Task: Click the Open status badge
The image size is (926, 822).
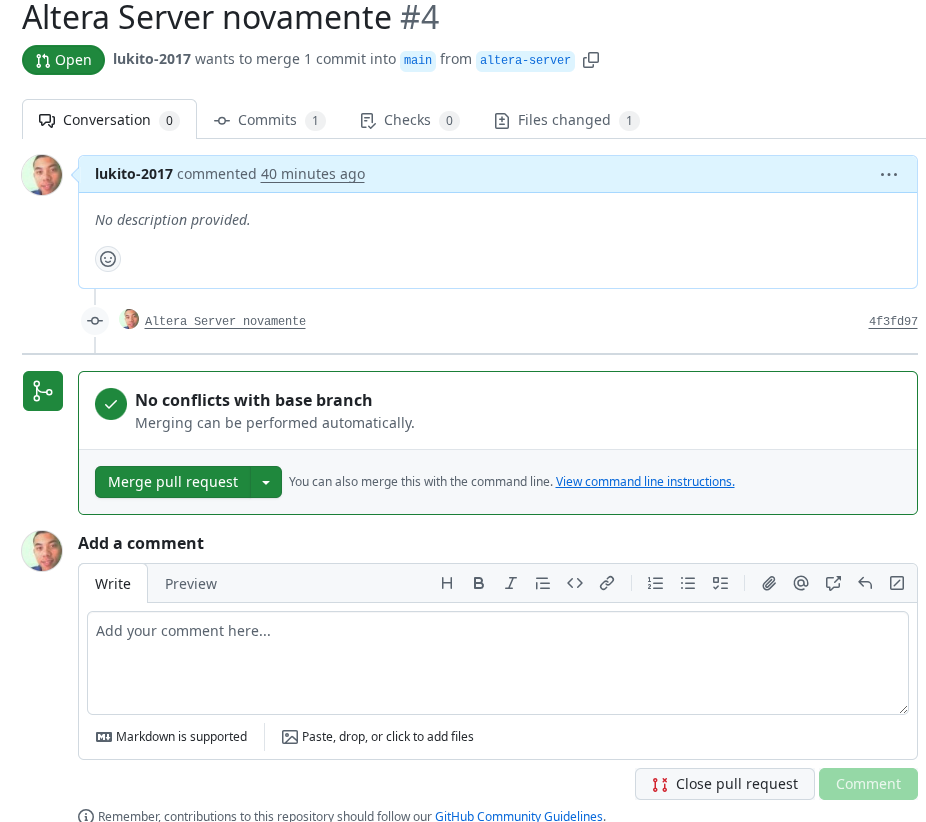Action: [63, 60]
